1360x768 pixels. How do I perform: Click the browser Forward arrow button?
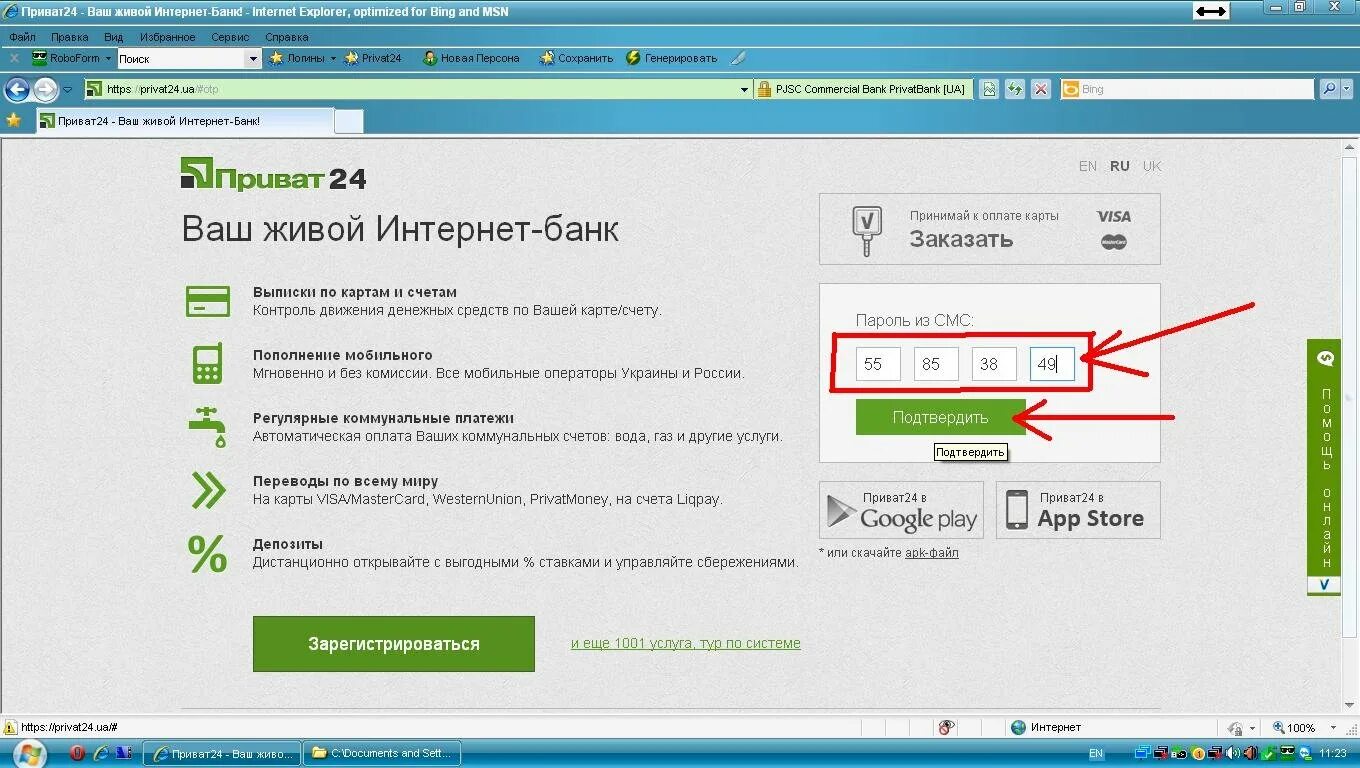click(45, 89)
